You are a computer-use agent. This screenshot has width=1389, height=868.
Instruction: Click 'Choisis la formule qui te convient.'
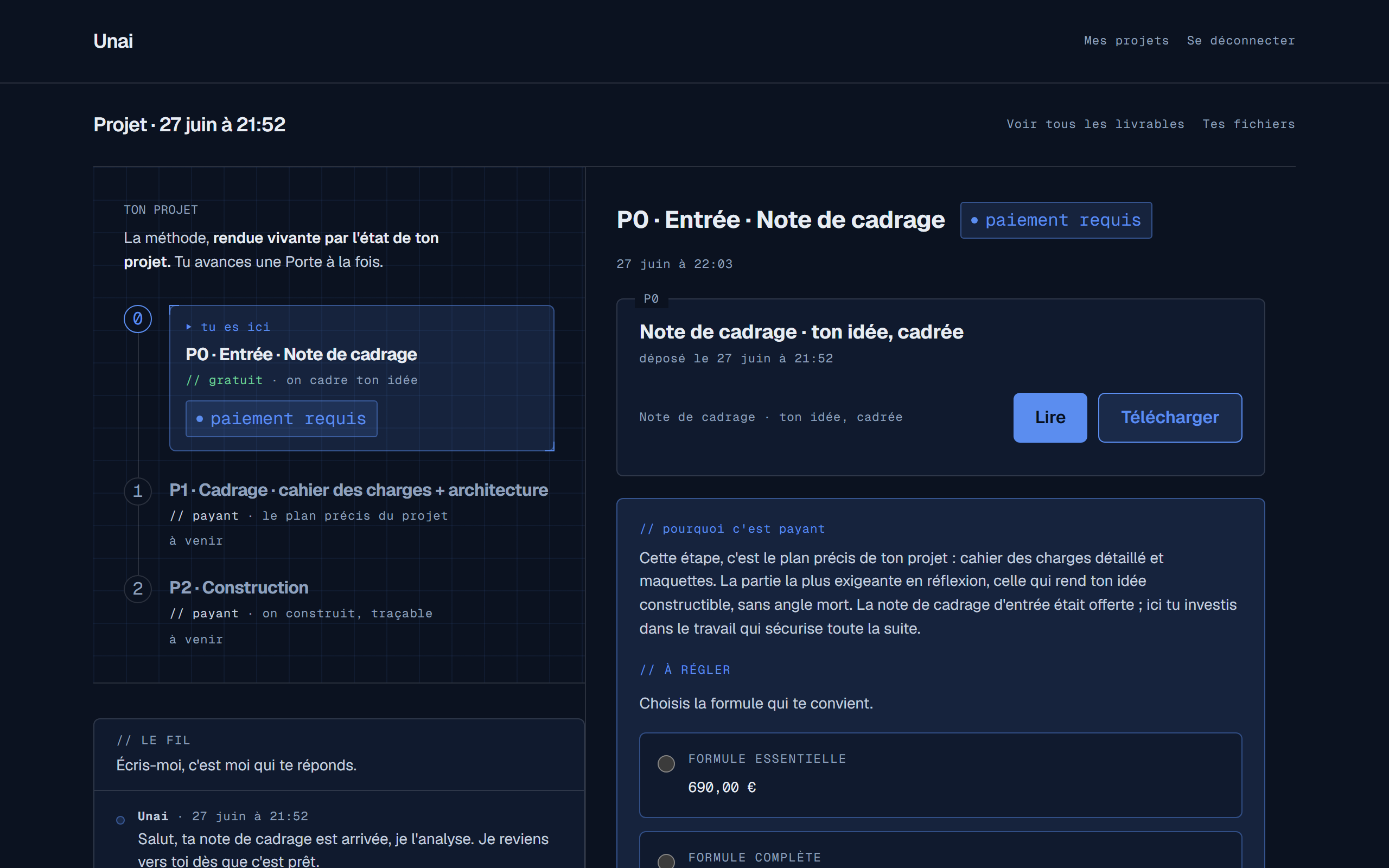pos(756,703)
